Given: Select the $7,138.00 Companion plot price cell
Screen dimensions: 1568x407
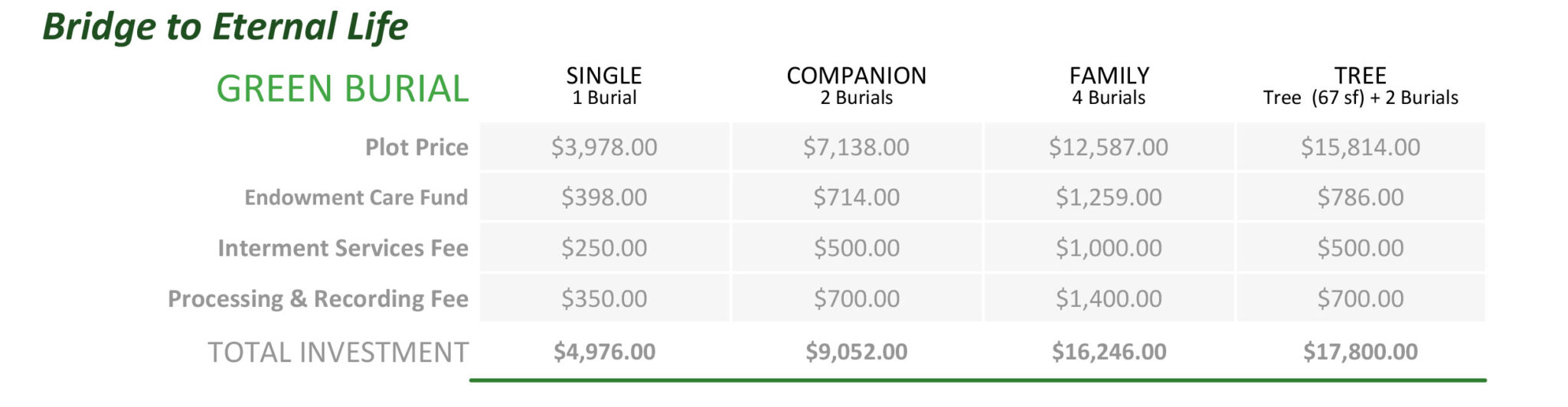Looking at the screenshot, I should 856,147.
